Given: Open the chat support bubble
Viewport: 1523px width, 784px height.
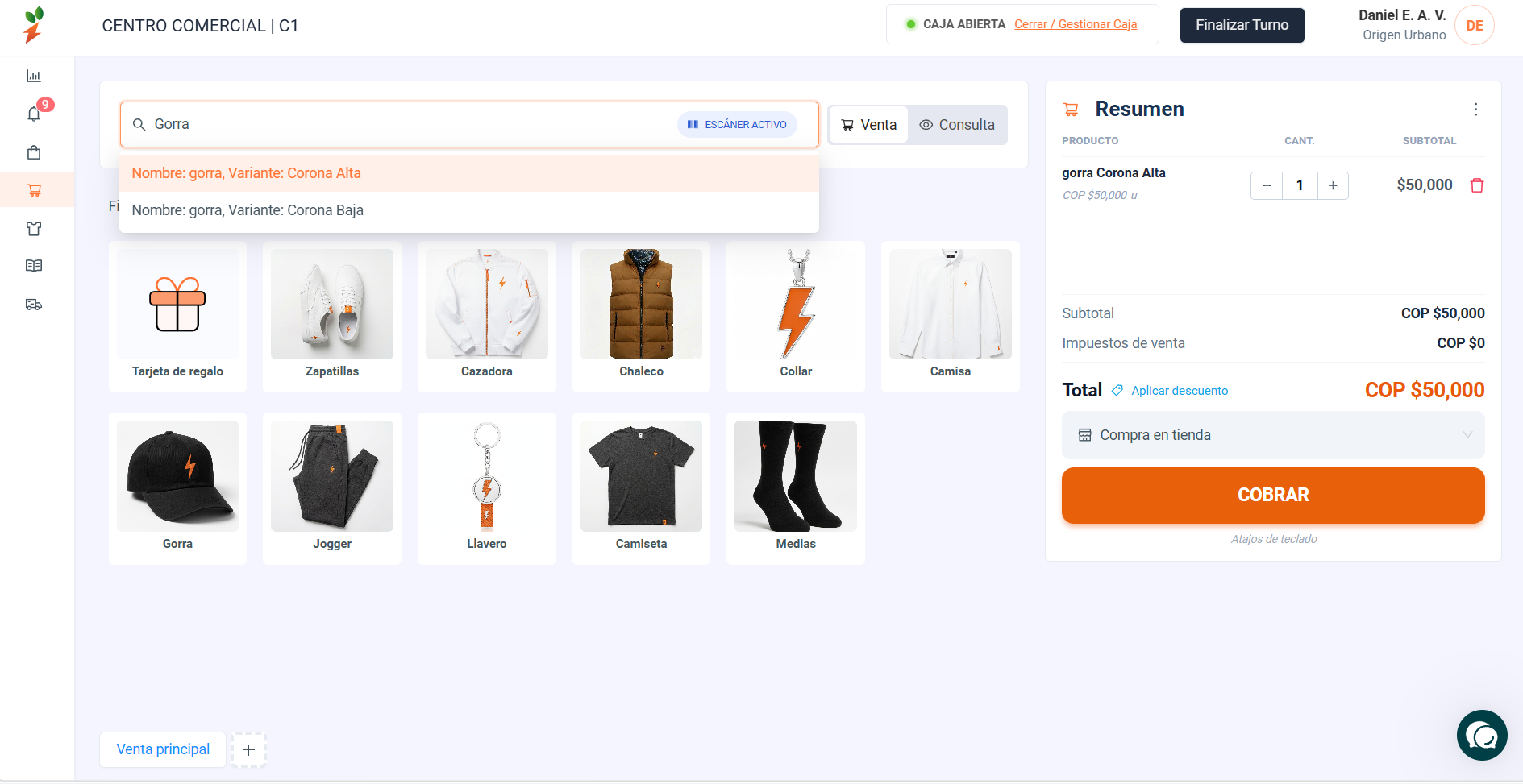Looking at the screenshot, I should 1482,735.
